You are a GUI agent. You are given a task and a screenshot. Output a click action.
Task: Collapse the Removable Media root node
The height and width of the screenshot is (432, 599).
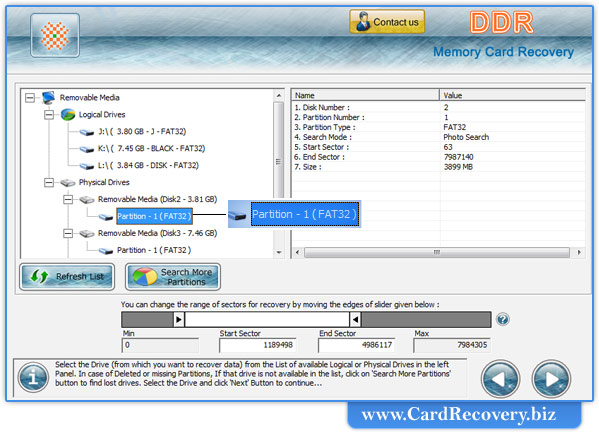click(x=30, y=97)
